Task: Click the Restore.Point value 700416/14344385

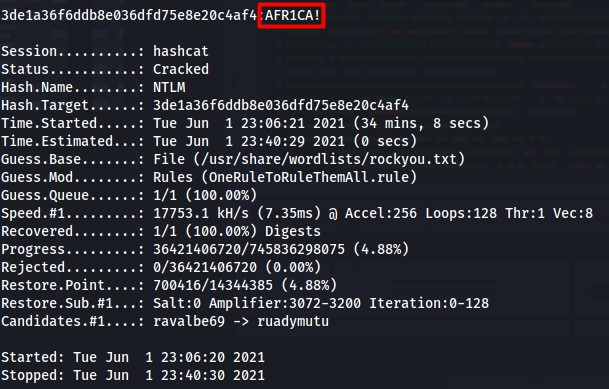Action: (x=212, y=285)
